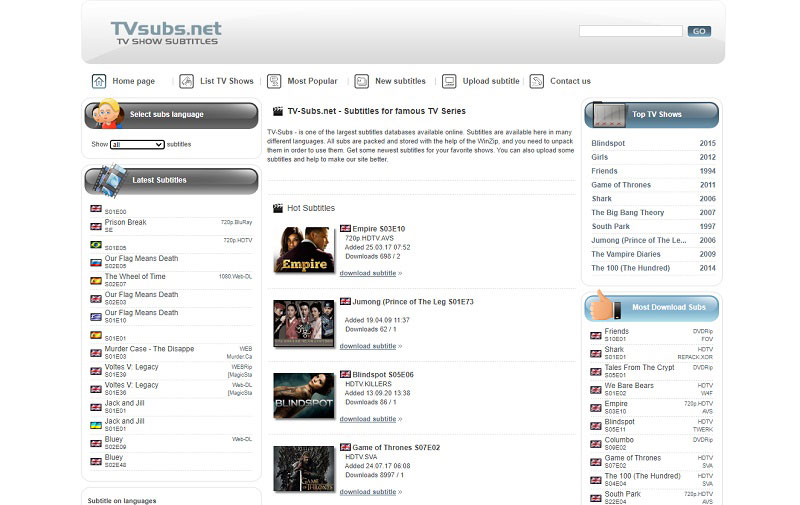800x505 pixels.
Task: Click the Empire poster thumbnail
Action: click(304, 249)
